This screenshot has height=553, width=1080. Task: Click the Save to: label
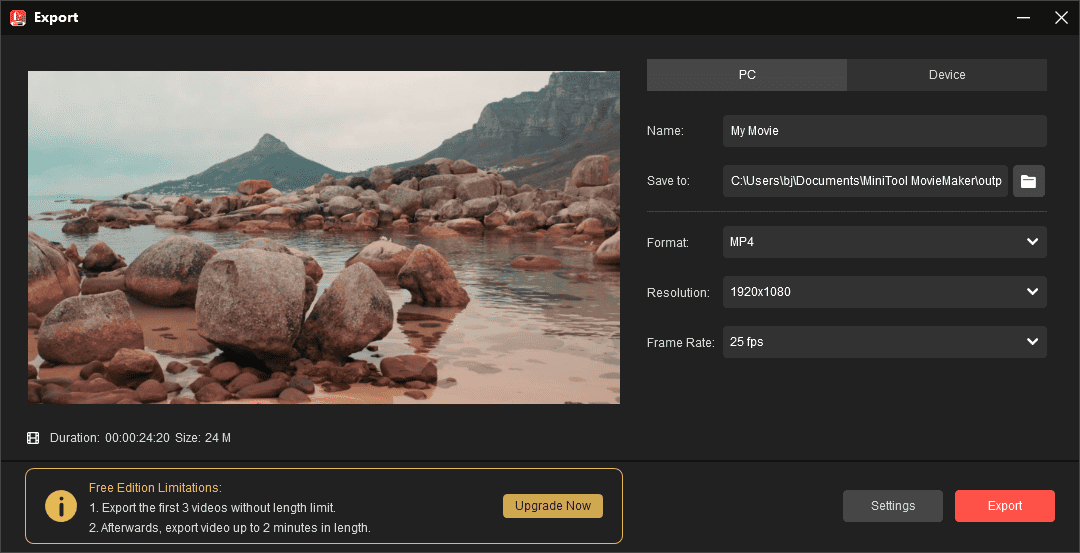(668, 181)
